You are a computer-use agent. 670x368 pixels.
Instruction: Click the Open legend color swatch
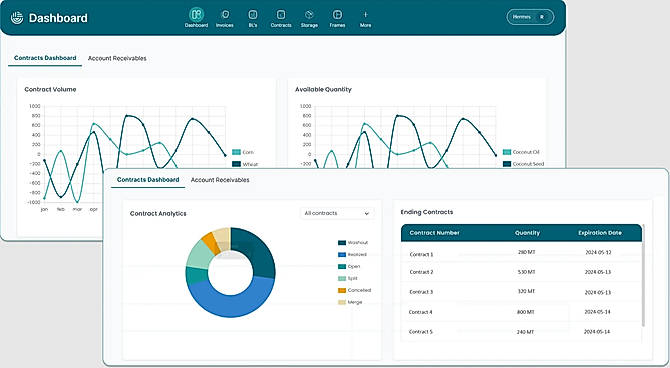pos(342,267)
